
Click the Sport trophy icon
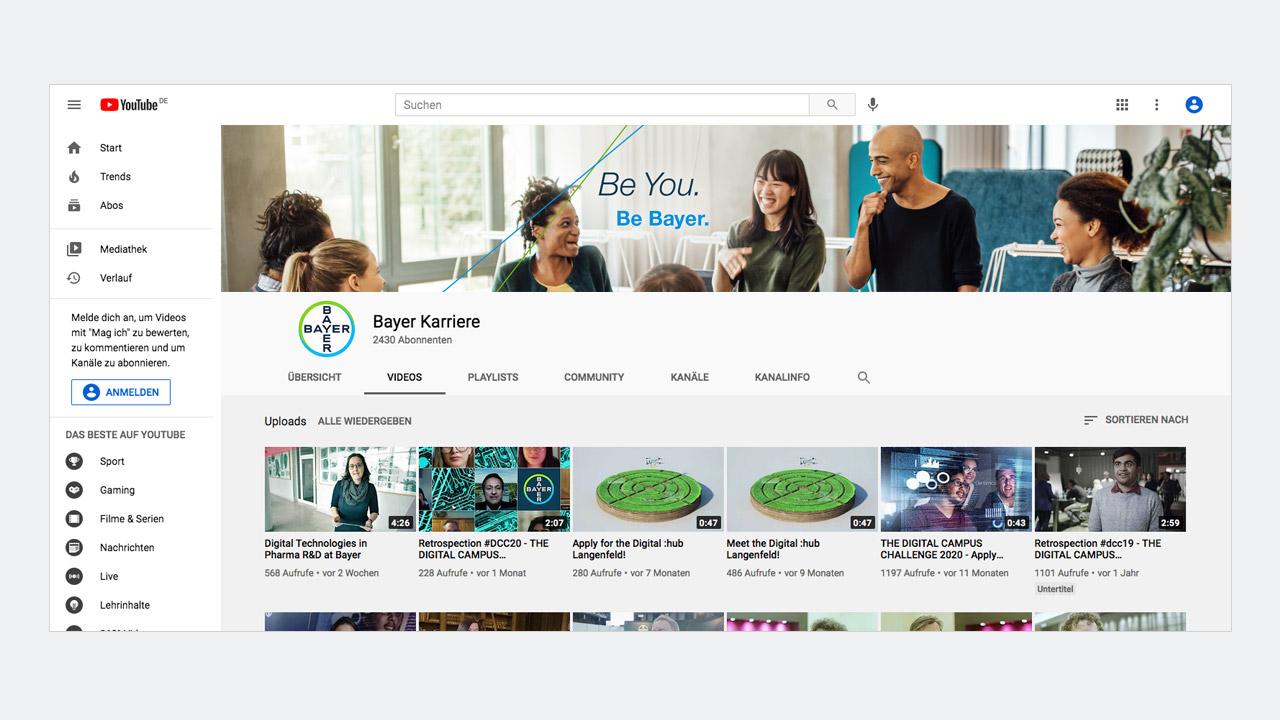click(x=74, y=462)
